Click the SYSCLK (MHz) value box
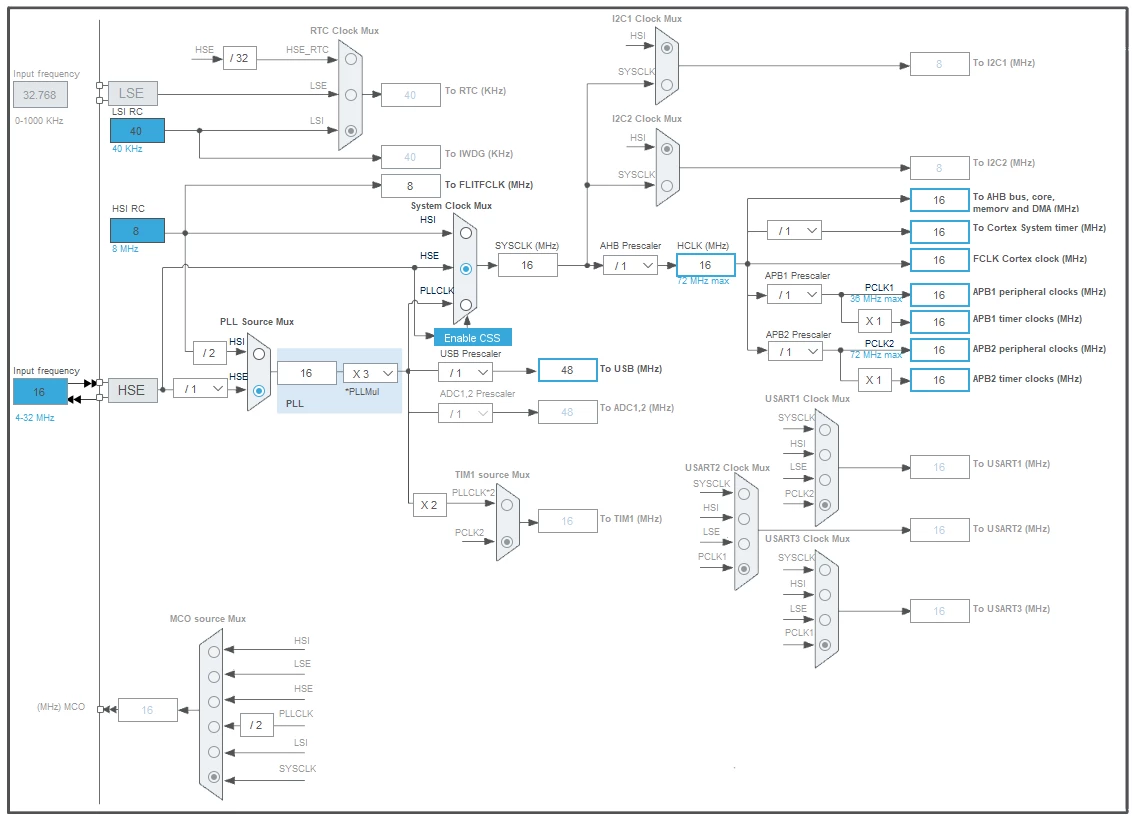The height and width of the screenshot is (817, 1132). (x=527, y=266)
